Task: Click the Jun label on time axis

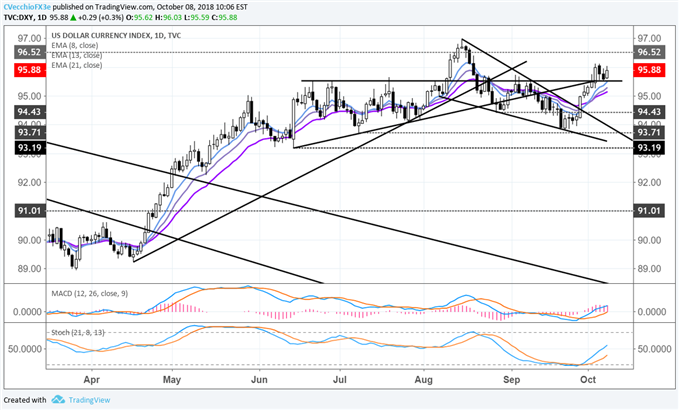Action: point(259,380)
